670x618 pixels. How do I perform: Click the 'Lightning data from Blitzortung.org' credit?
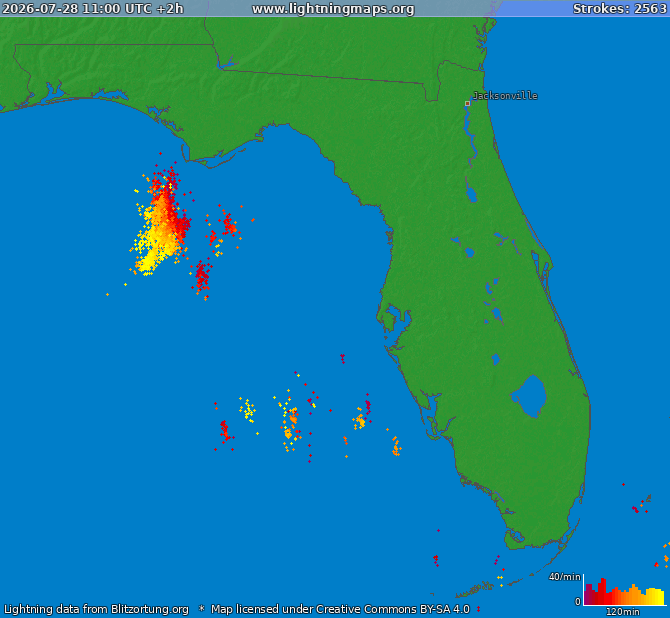[x=96, y=609]
